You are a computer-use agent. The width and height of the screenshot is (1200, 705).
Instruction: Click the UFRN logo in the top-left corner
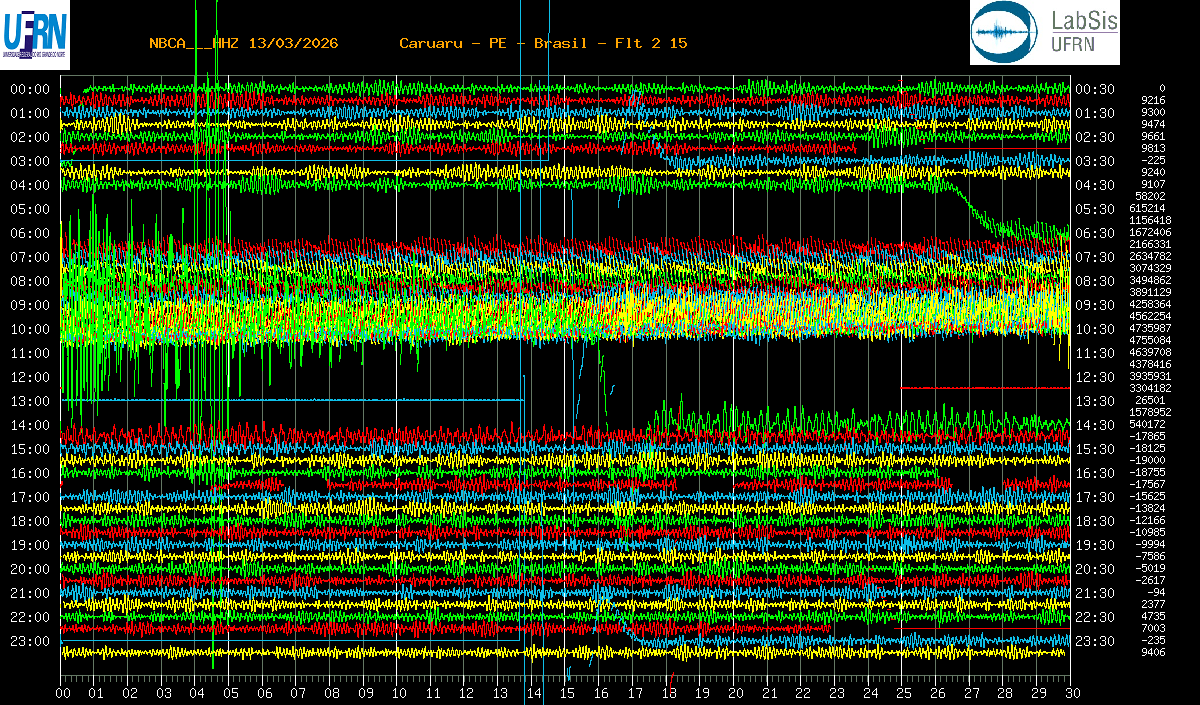coord(36,32)
